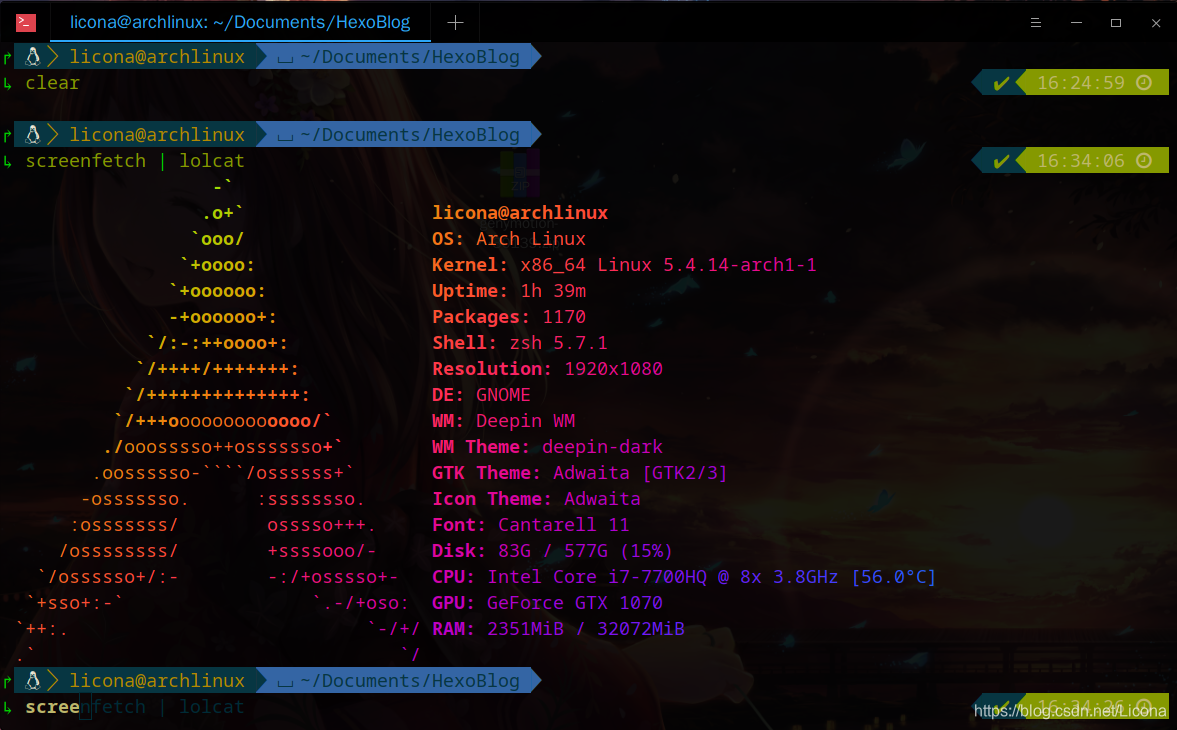
Task: Click the 'Shell: zsh 5.7.1' line
Action: click(520, 343)
